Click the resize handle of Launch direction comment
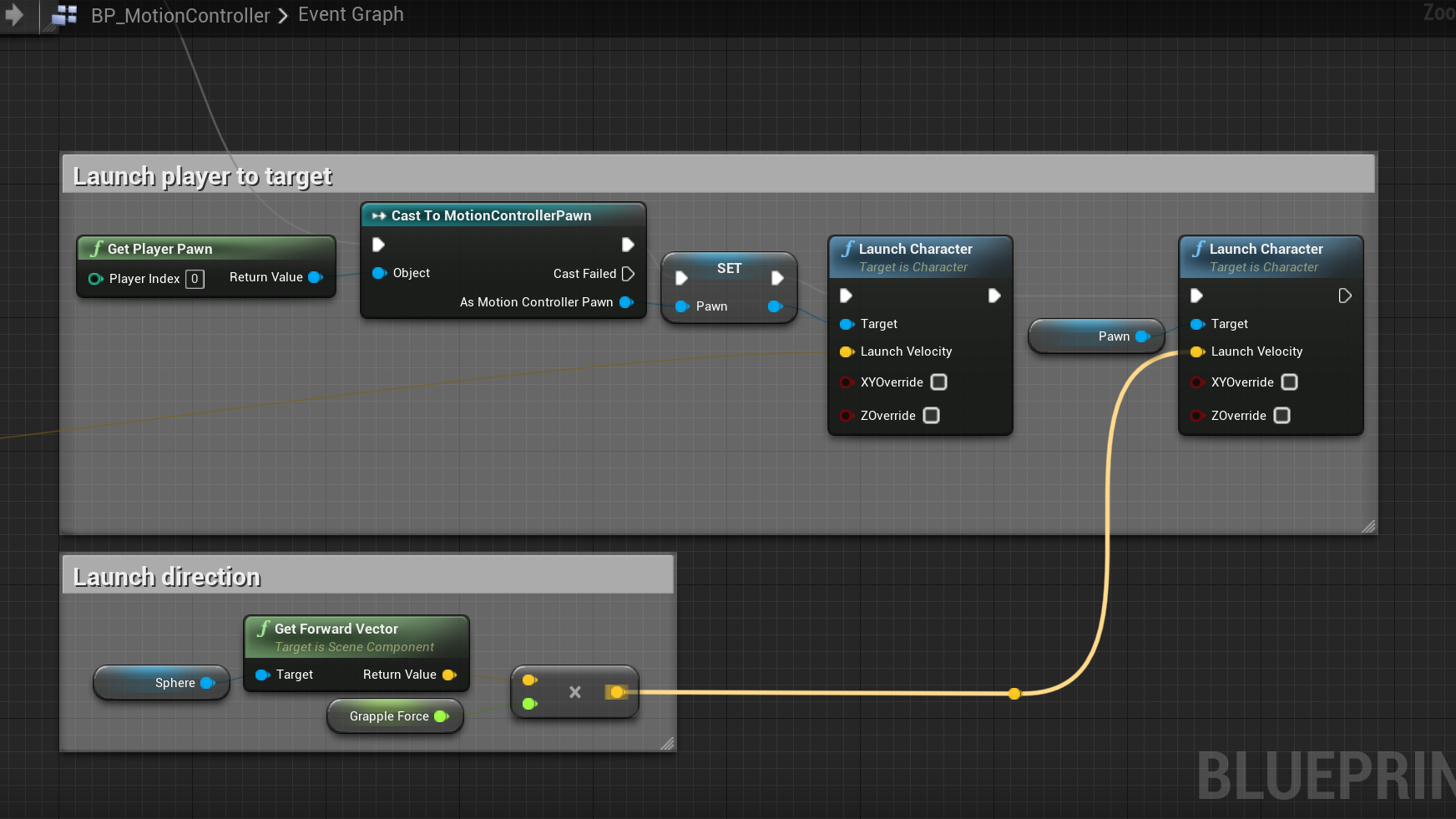The height and width of the screenshot is (819, 1456). (x=666, y=743)
